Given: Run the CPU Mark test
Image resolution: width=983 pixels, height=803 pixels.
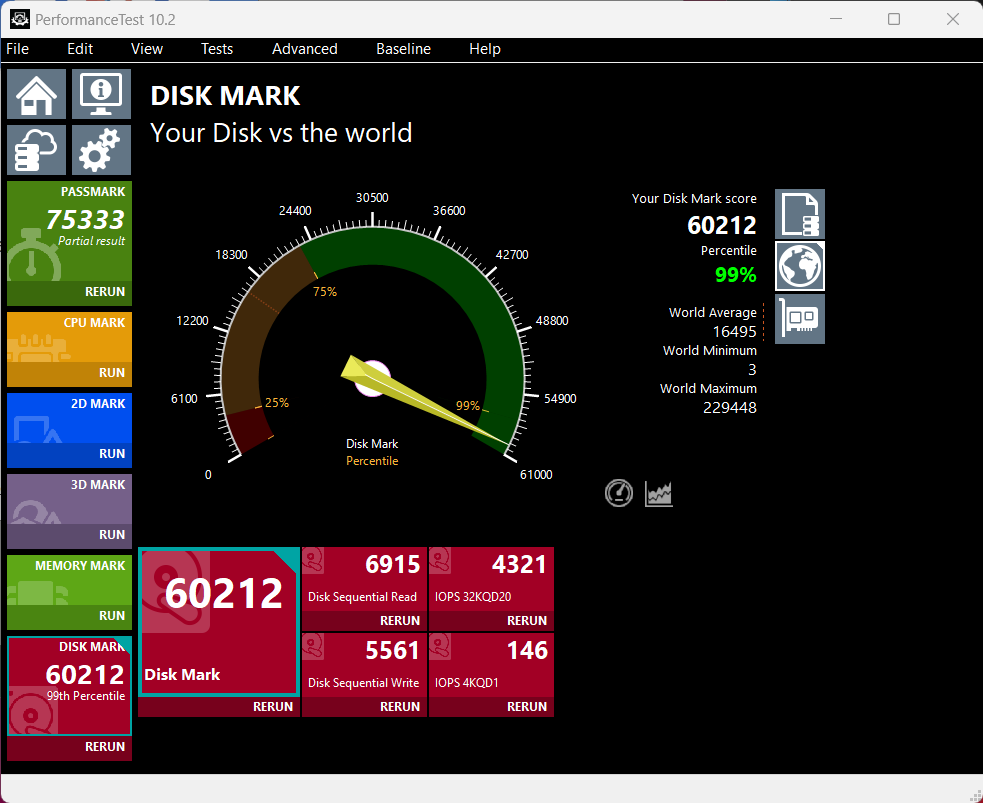Looking at the screenshot, I should (111, 373).
